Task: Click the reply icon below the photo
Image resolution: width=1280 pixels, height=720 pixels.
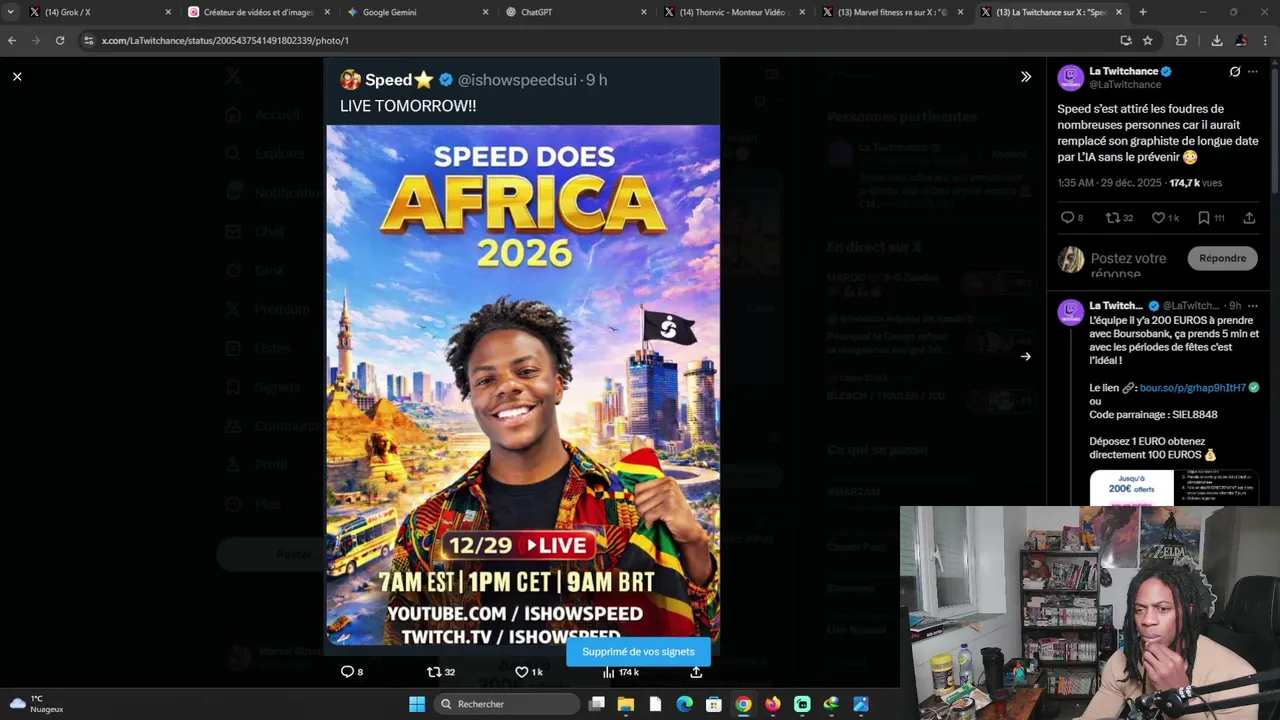Action: [347, 672]
